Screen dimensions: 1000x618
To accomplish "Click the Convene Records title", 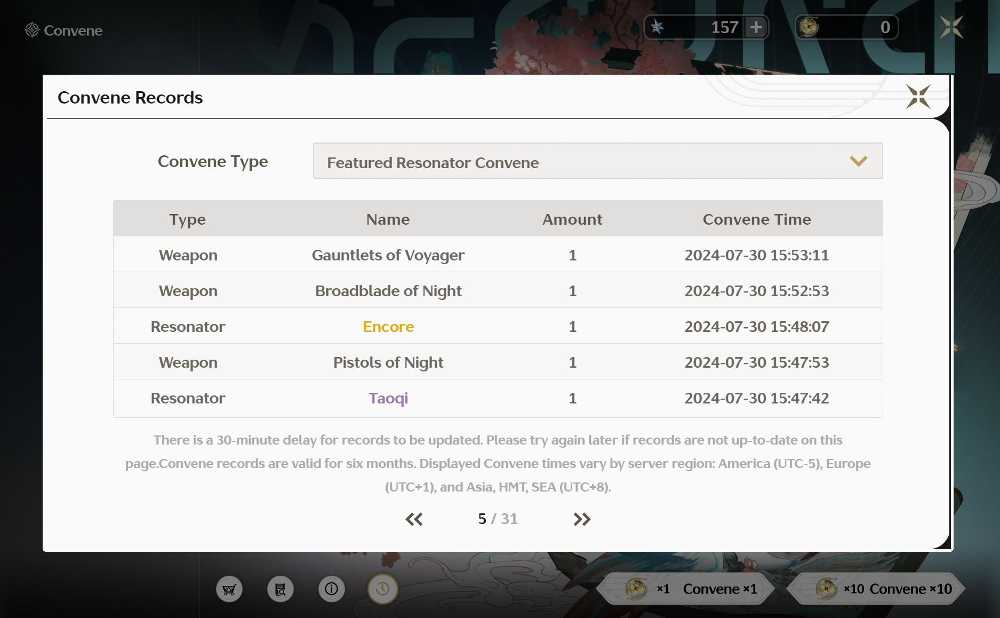I will pos(130,98).
